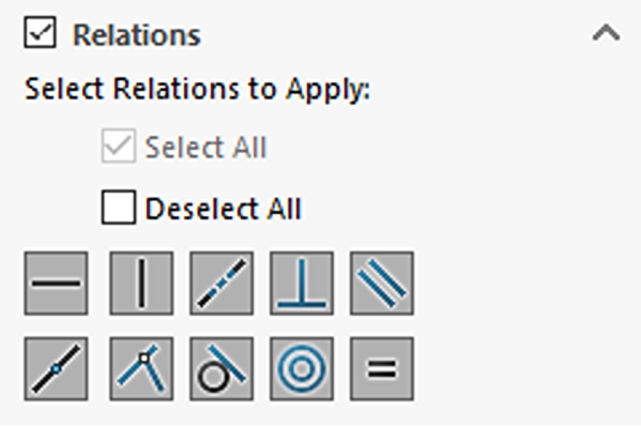Select the Parallel relation icon
641x426 pixels.
tap(382, 283)
